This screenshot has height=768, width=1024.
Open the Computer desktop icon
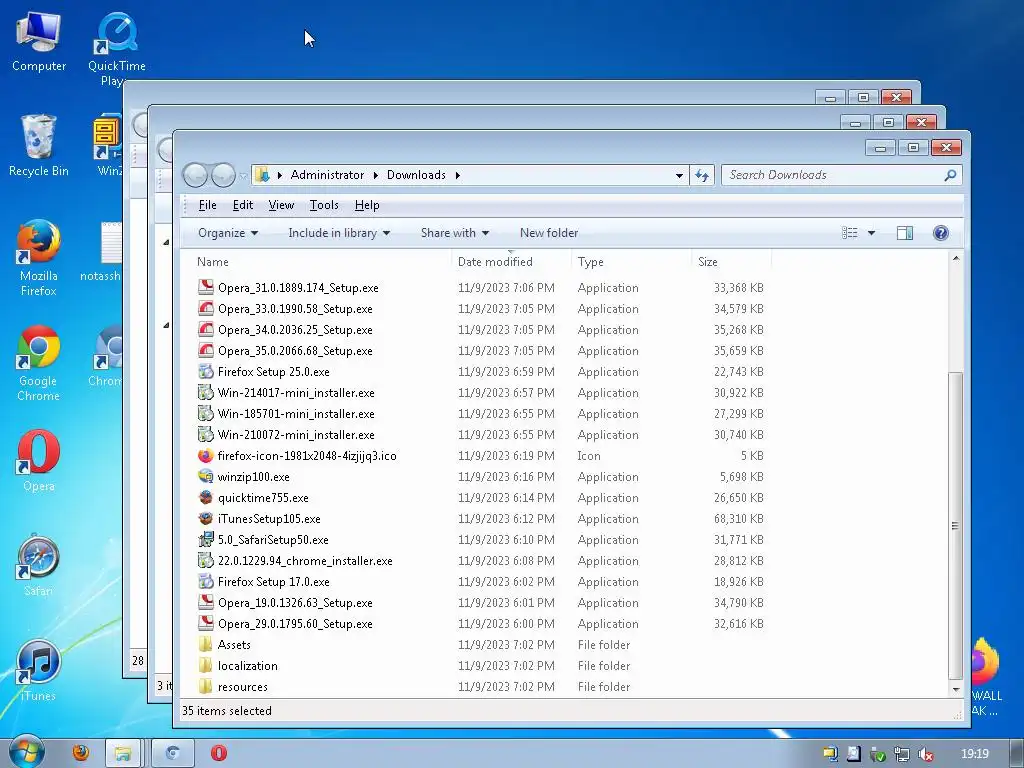coord(39,42)
